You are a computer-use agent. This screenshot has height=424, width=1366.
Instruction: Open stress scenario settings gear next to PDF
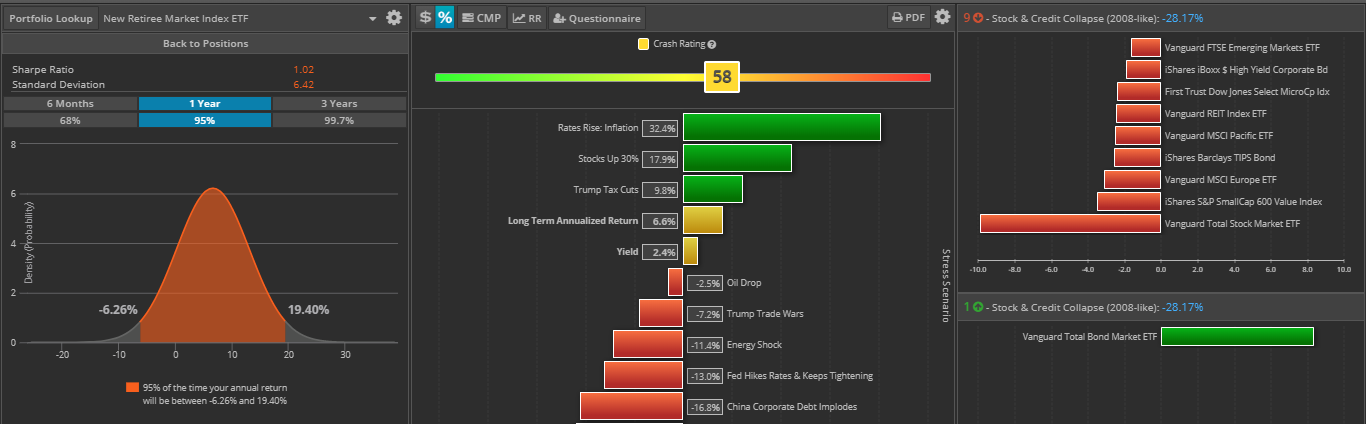click(x=942, y=18)
